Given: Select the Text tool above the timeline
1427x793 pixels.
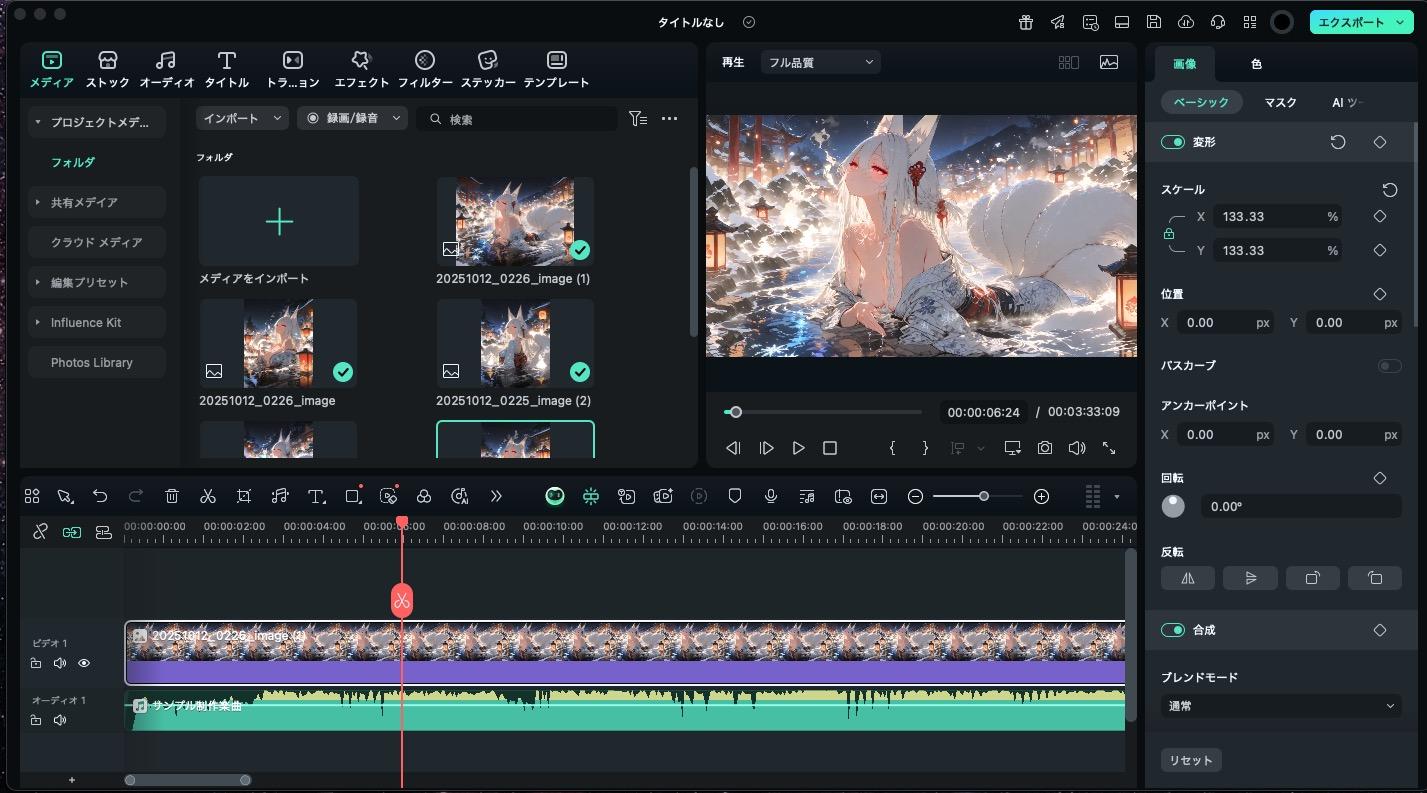Looking at the screenshot, I should [x=316, y=496].
